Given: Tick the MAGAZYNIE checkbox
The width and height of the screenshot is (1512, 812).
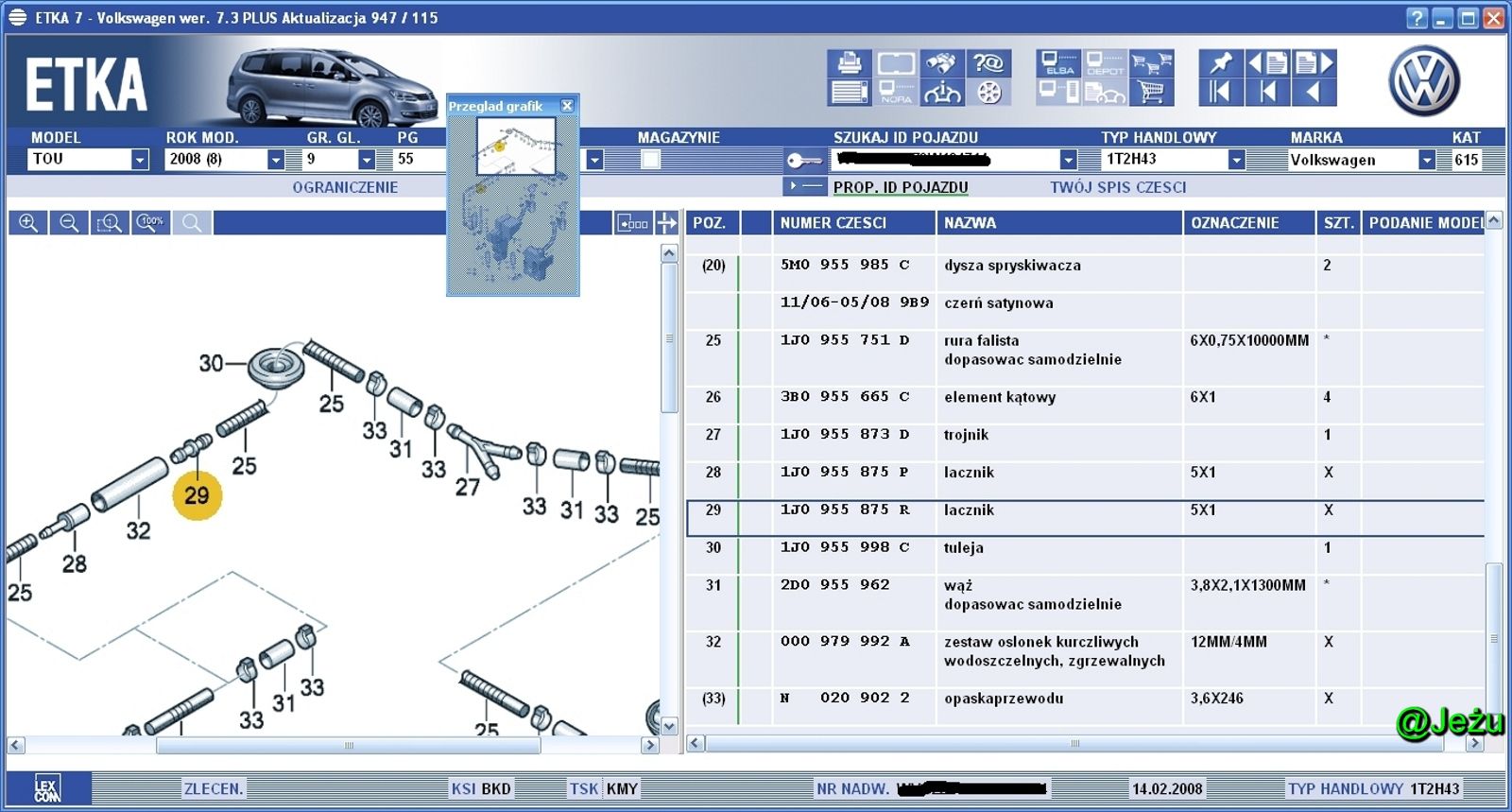Looking at the screenshot, I should pos(650,160).
